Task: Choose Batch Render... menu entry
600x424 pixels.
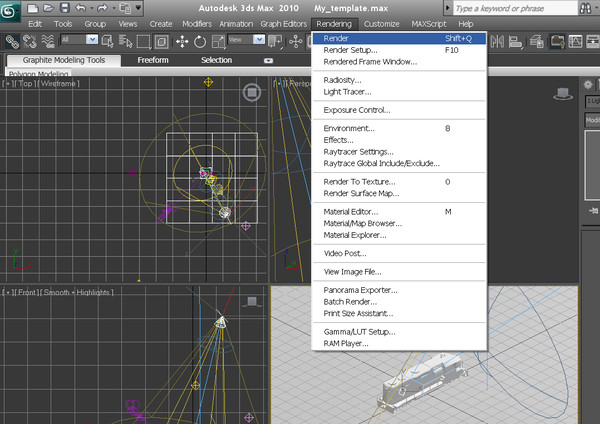Action: tap(399, 302)
